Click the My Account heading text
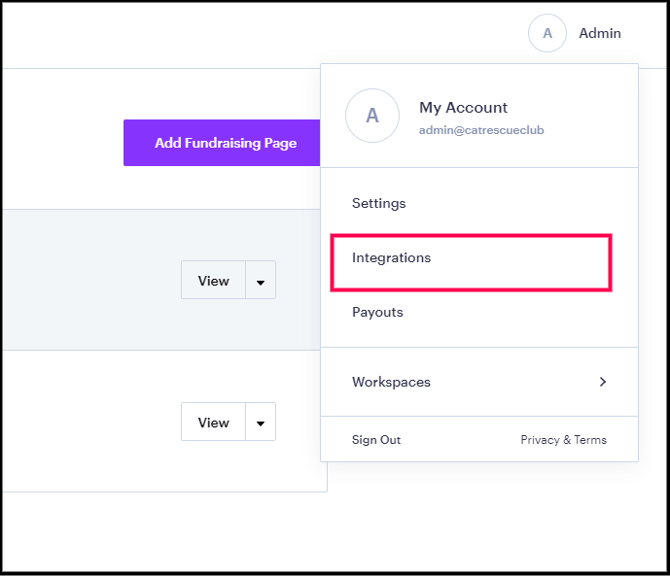Screen dimensions: 670x576 click(463, 108)
